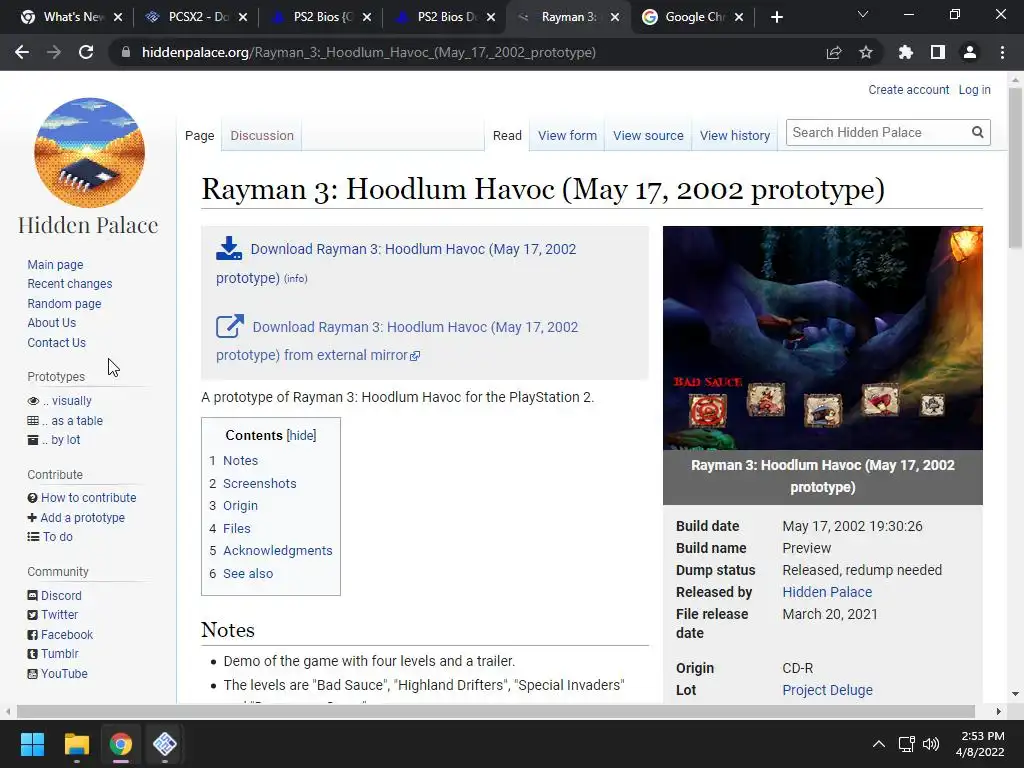Image resolution: width=1024 pixels, height=768 pixels.
Task: Click the Chrome taskbar icon
Action: point(121,744)
